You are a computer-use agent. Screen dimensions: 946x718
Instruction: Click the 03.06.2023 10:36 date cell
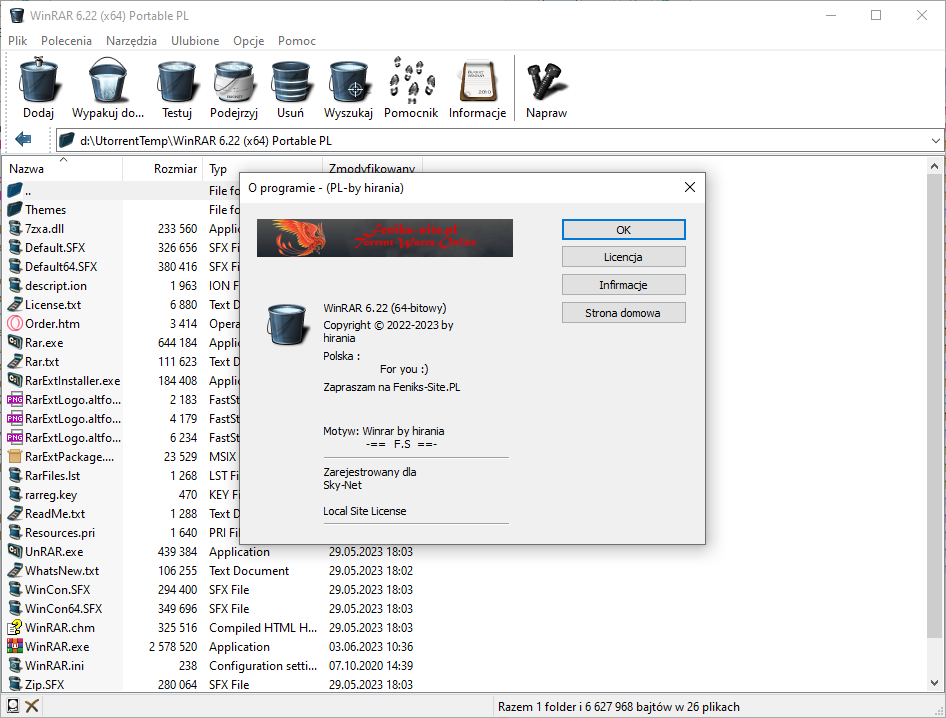370,647
